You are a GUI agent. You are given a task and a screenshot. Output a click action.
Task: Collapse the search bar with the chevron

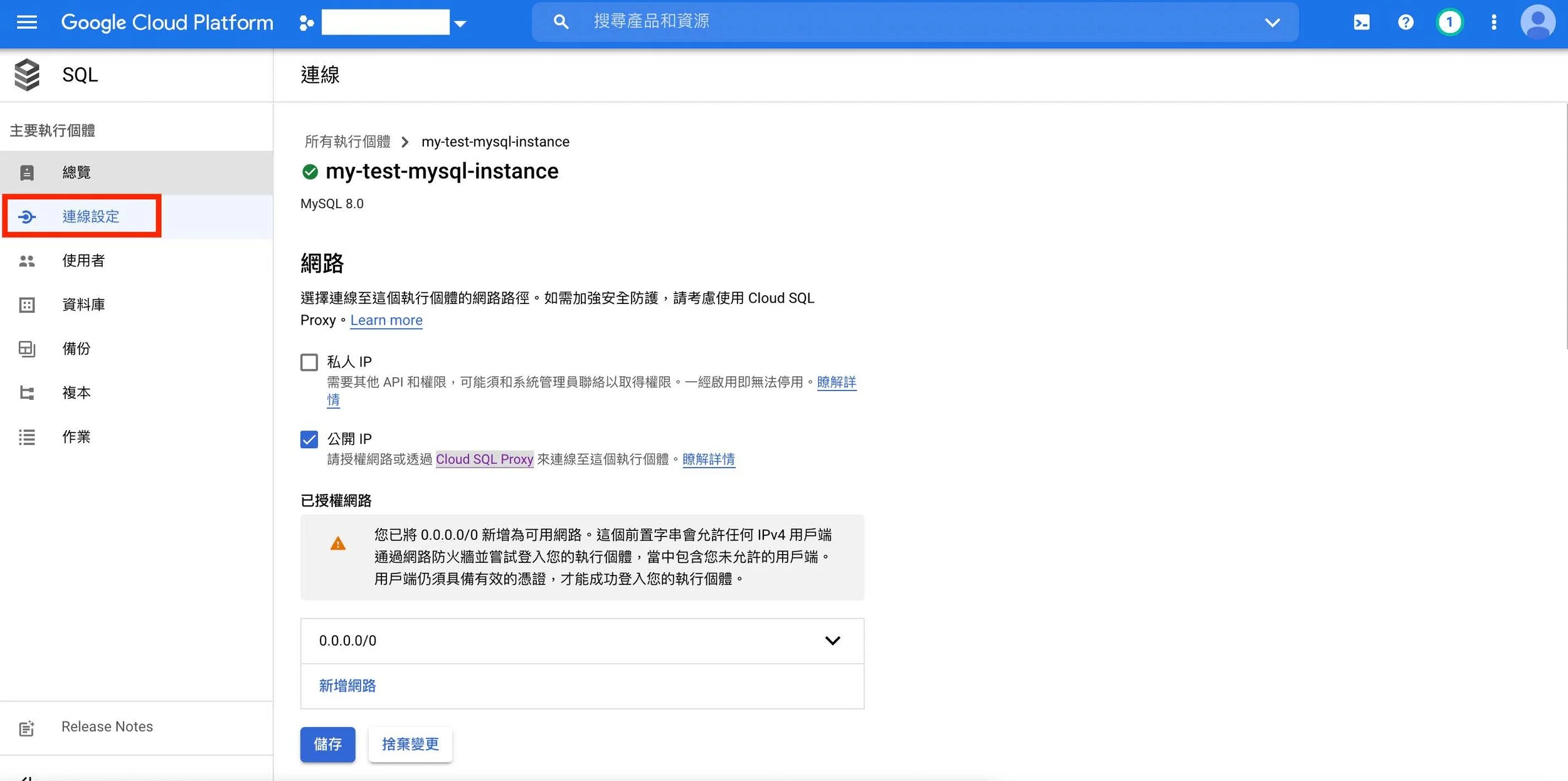click(1273, 22)
